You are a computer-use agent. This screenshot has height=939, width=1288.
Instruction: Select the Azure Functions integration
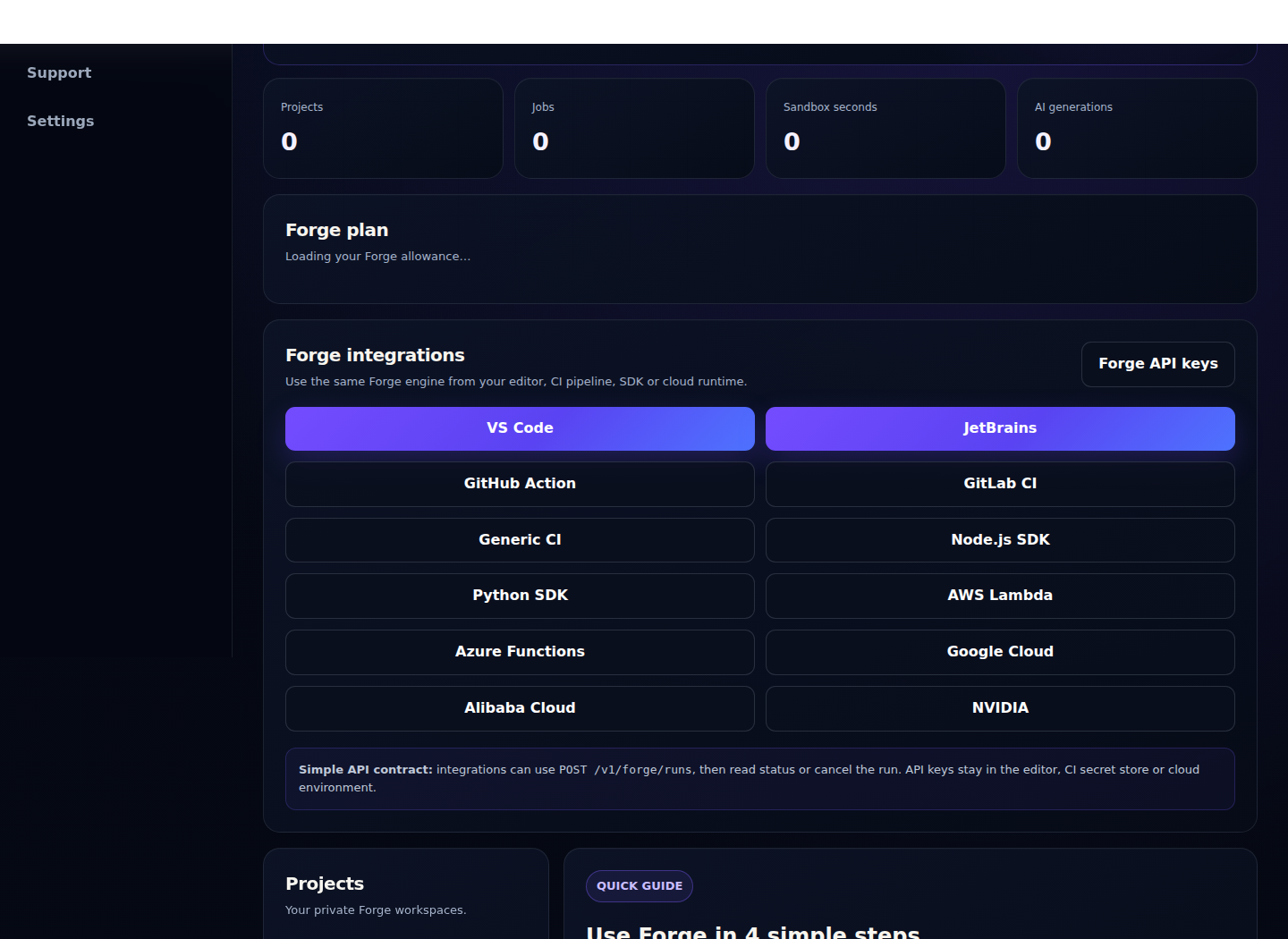[x=520, y=652]
